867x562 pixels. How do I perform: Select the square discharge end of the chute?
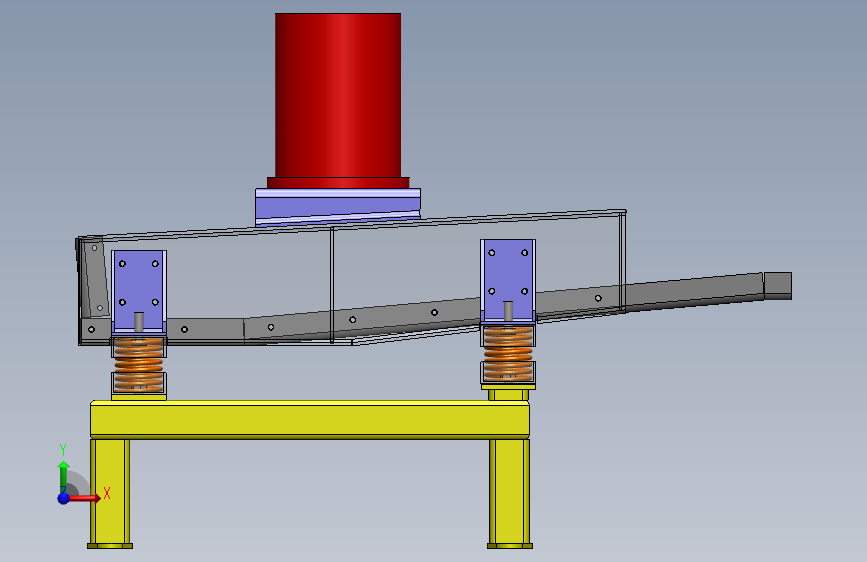[x=778, y=286]
